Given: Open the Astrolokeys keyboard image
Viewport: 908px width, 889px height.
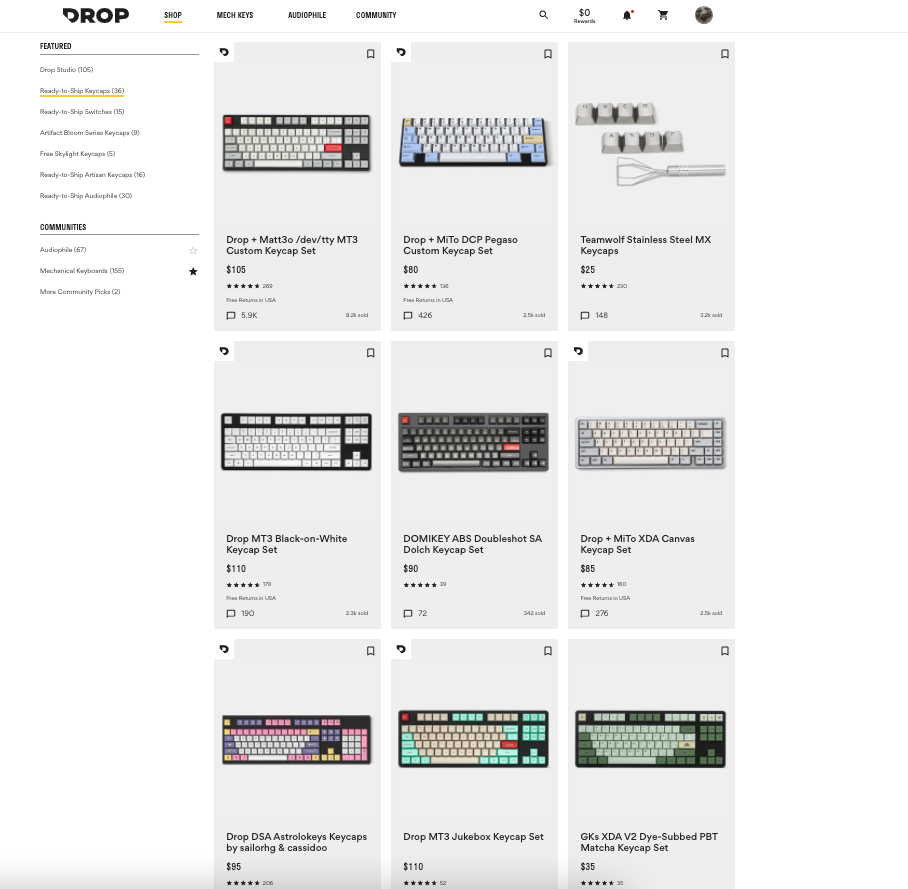Looking at the screenshot, I should (x=296, y=740).
